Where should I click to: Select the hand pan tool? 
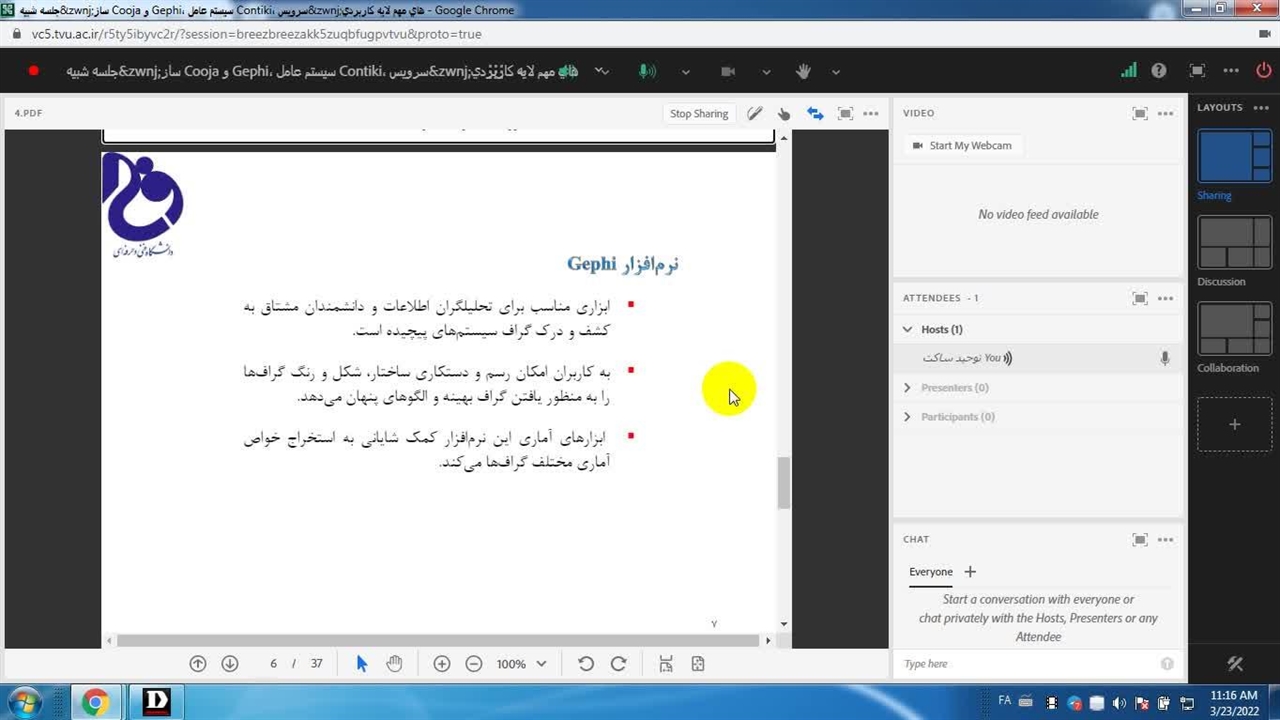(394, 664)
